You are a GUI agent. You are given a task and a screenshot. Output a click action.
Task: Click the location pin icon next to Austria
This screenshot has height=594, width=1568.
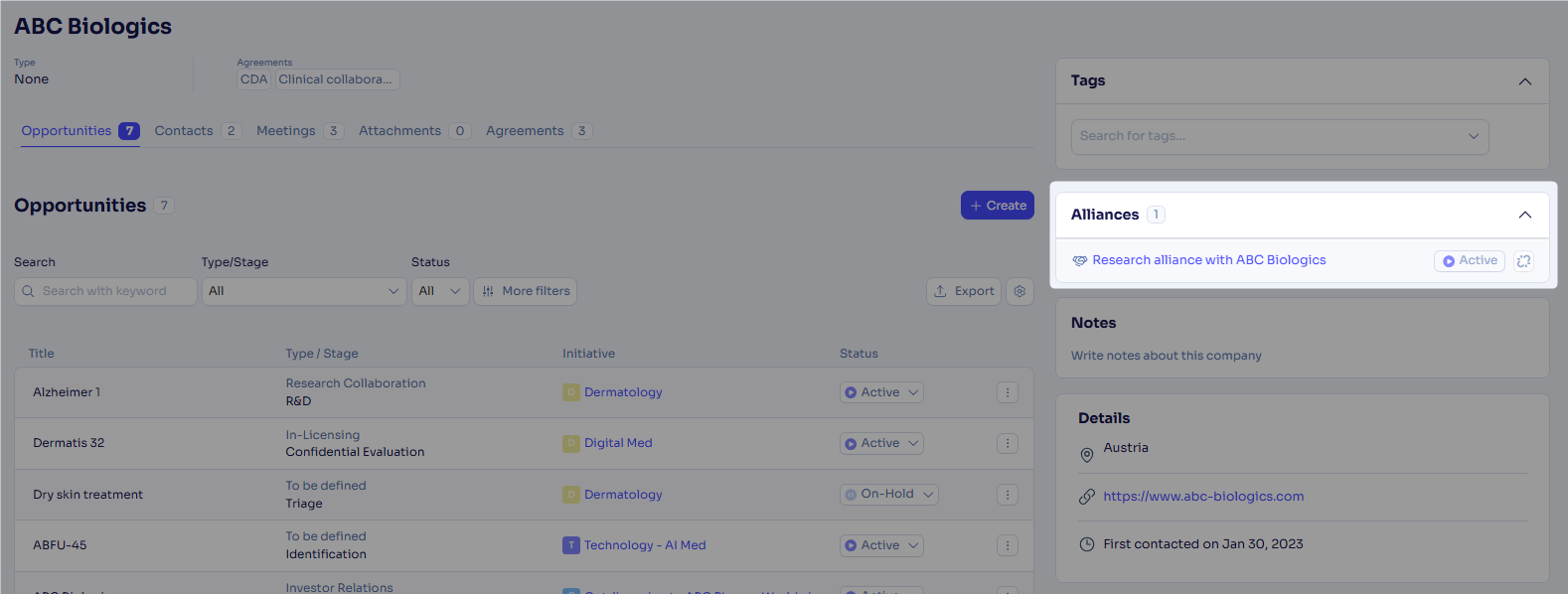click(1087, 455)
